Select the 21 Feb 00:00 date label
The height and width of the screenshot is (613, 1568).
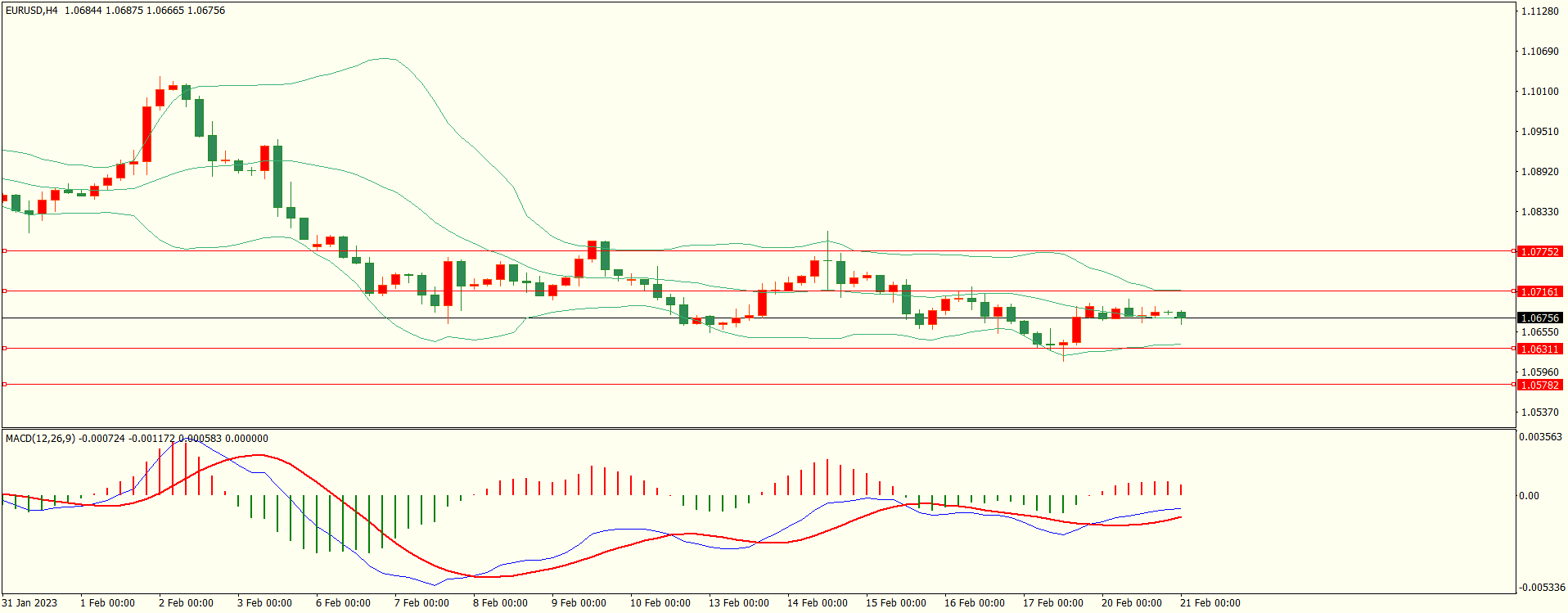(x=1210, y=603)
